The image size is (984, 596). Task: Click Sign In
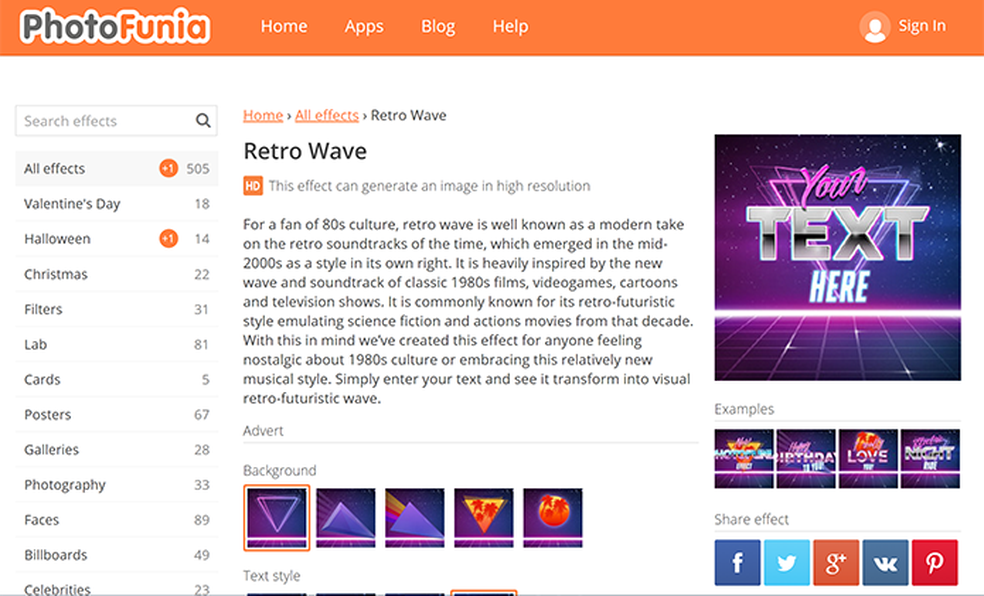click(x=922, y=26)
